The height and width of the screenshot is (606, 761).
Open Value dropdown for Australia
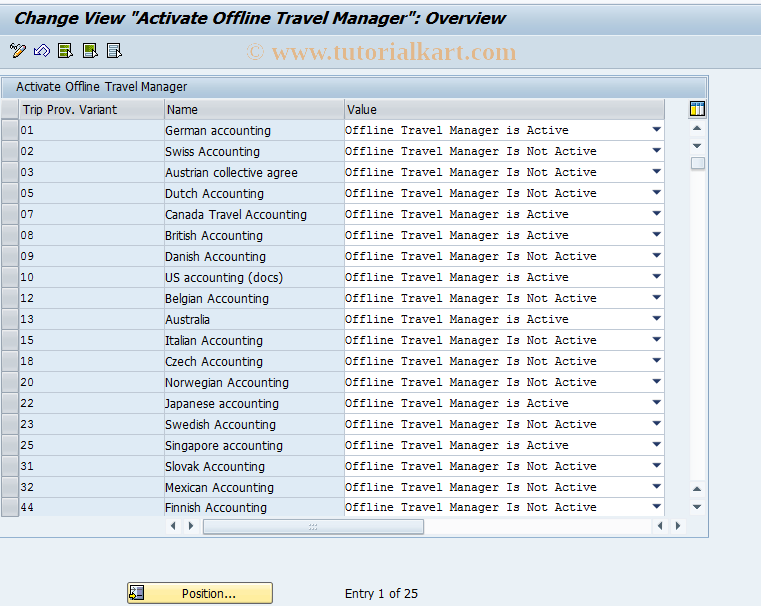[x=657, y=318]
